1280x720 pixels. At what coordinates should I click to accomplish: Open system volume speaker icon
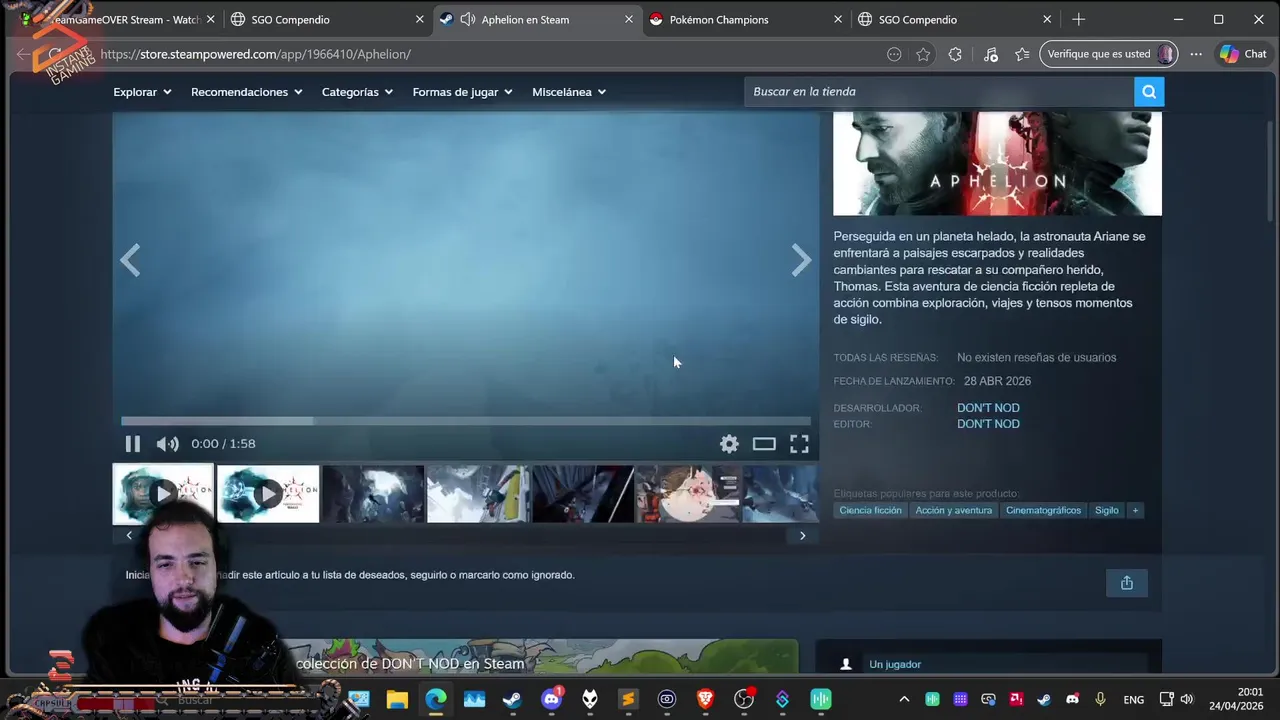1187,699
